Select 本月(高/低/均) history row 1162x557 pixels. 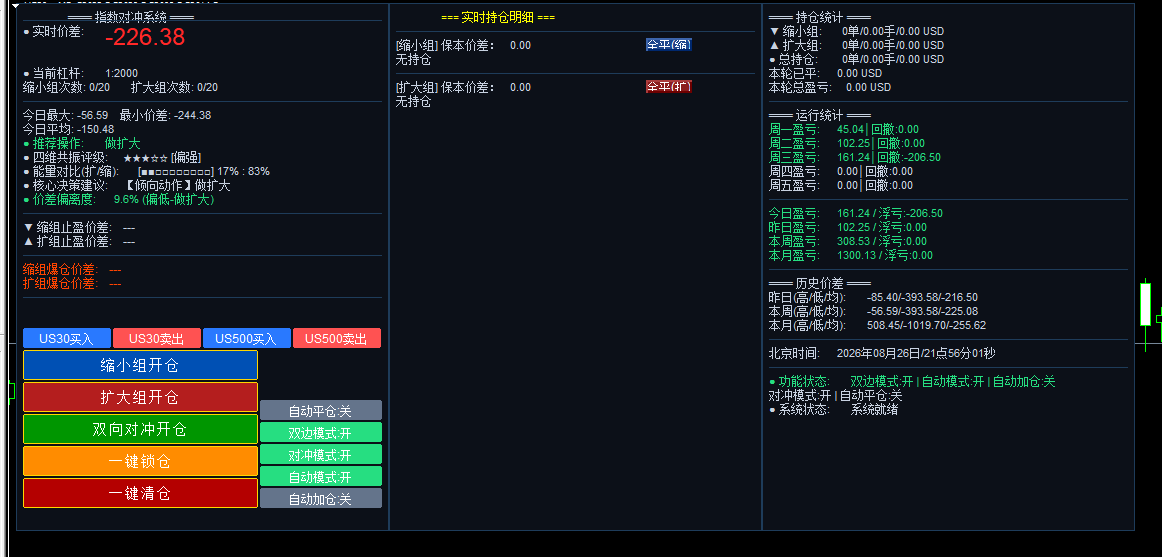click(877, 325)
